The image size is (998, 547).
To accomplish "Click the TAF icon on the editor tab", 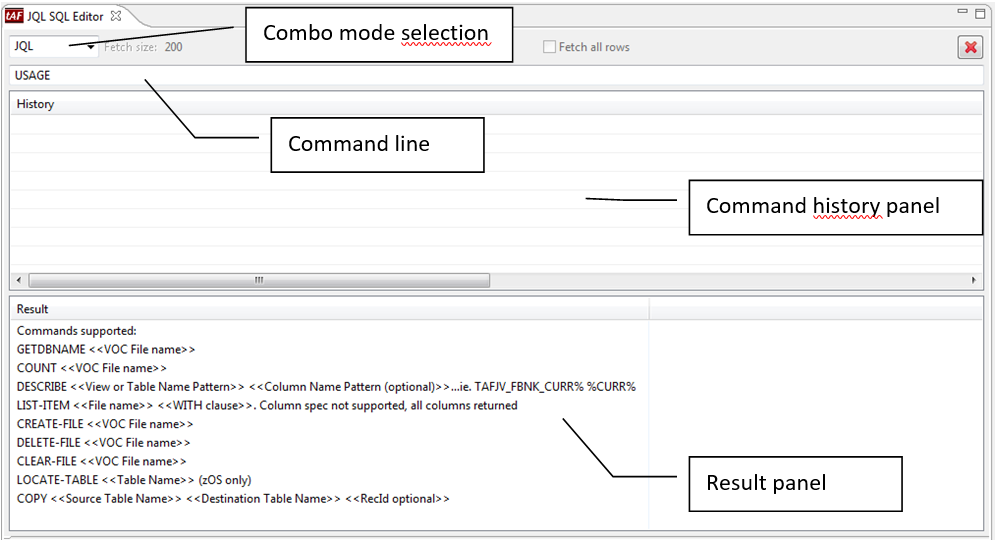I will coord(15,15).
